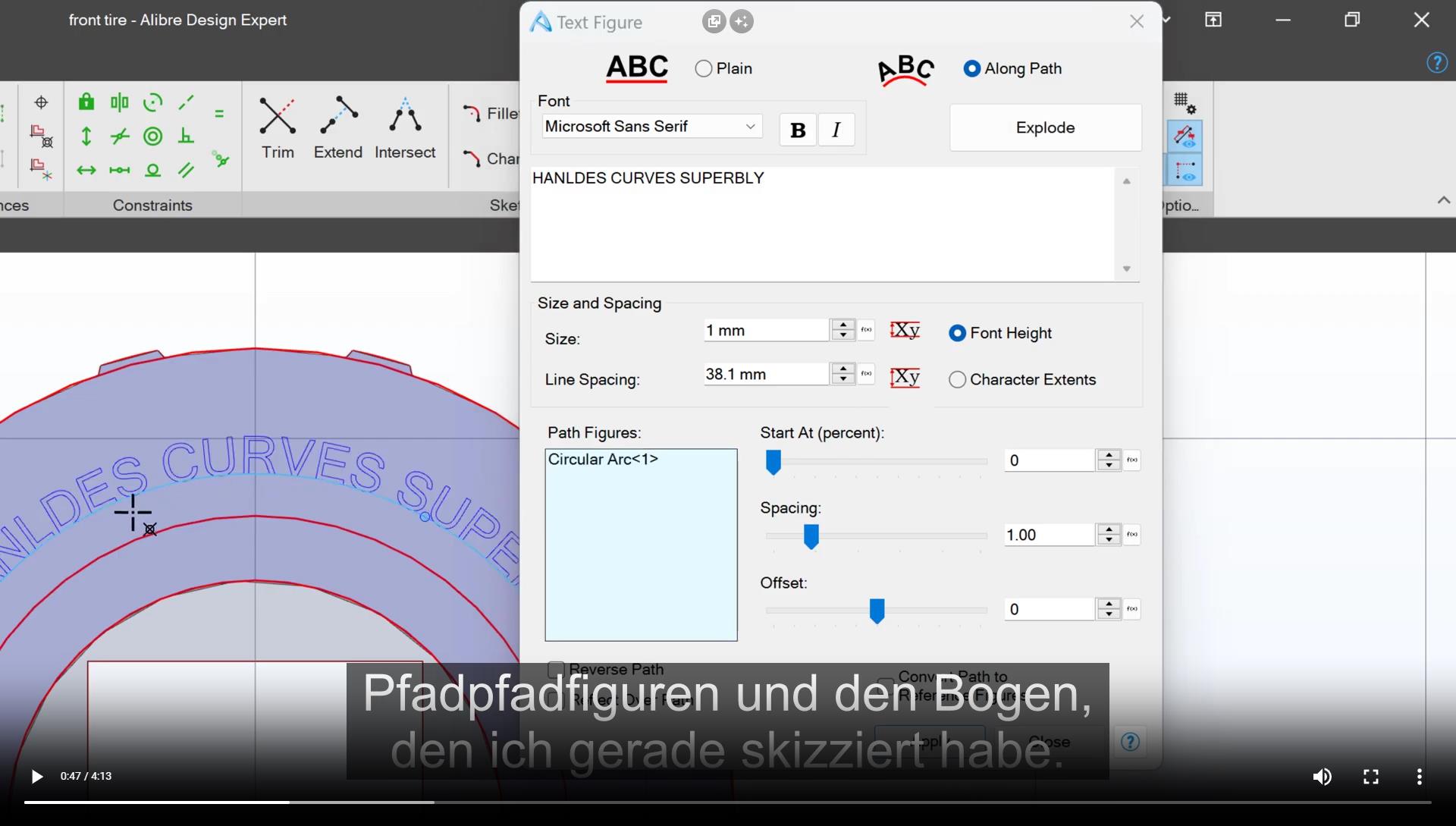Screen dimensions: 1456x826
Task: Open the title bar dropdown chevron
Action: (x=1166, y=20)
